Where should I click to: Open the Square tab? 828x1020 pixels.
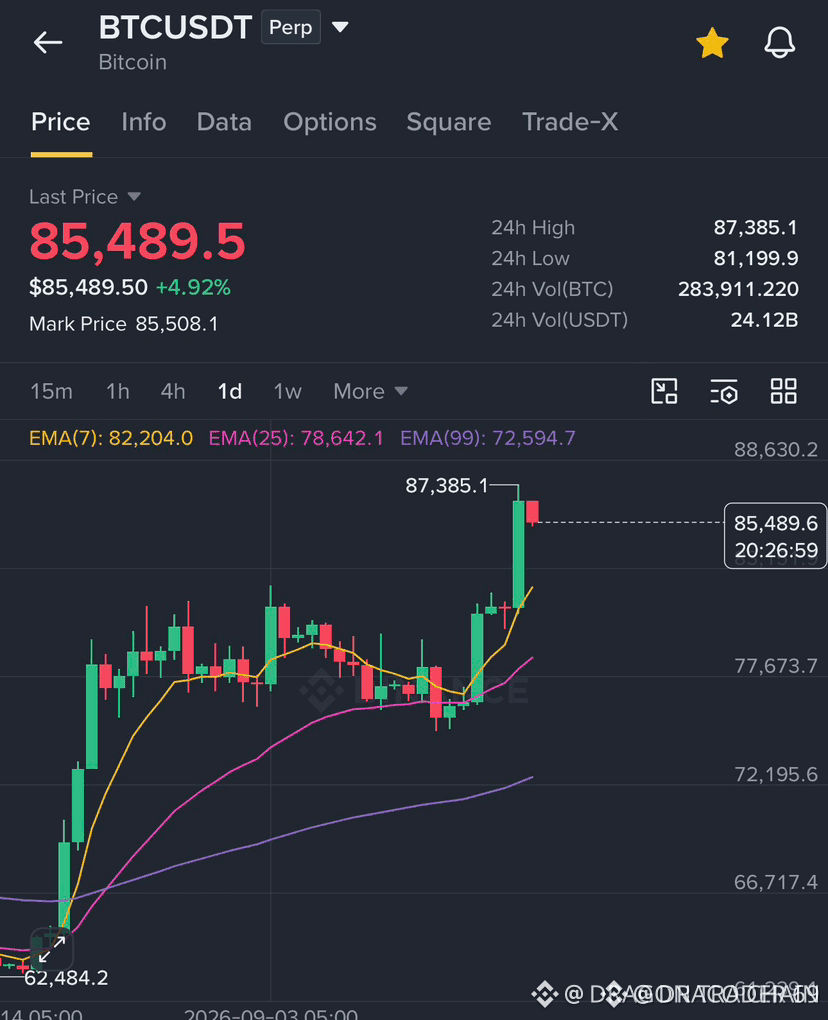pos(449,122)
